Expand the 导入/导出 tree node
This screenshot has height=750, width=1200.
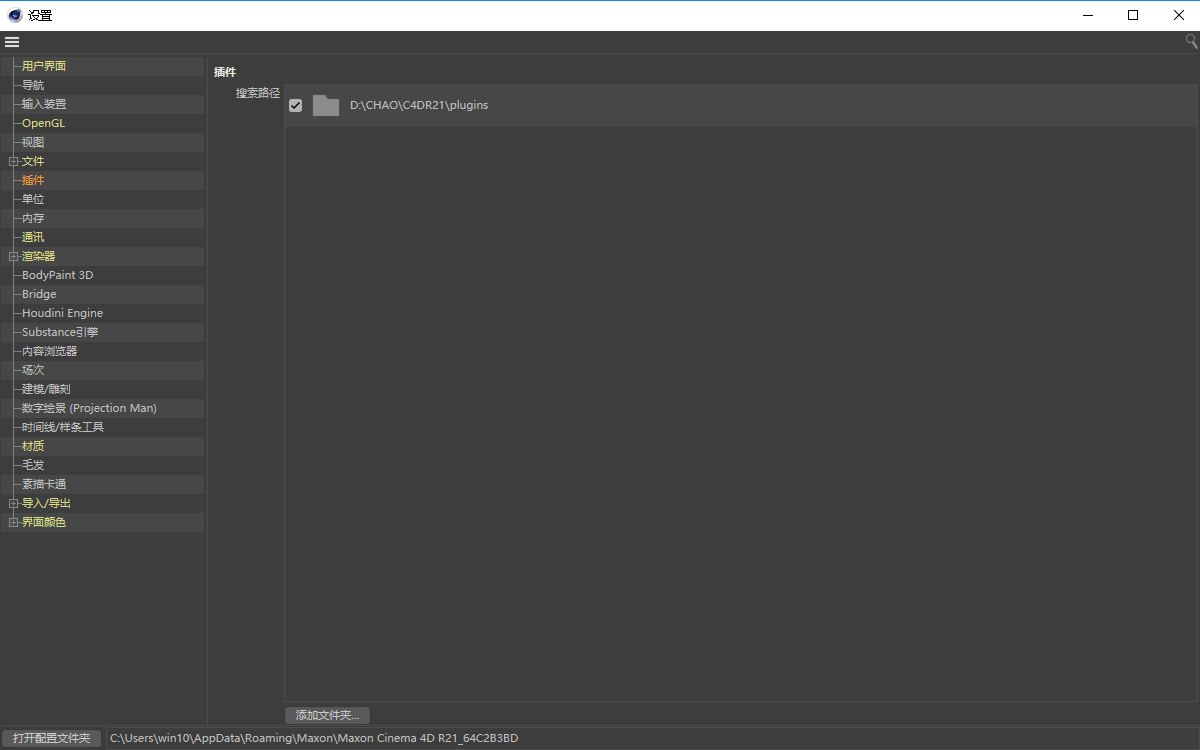click(x=13, y=503)
